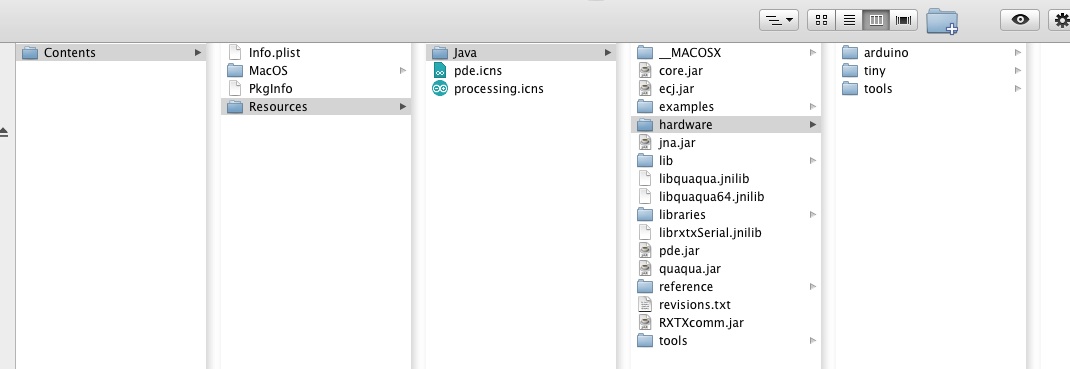Viewport: 1070px width, 369px height.
Task: Open the __MACOSX folder
Action: tap(726, 53)
